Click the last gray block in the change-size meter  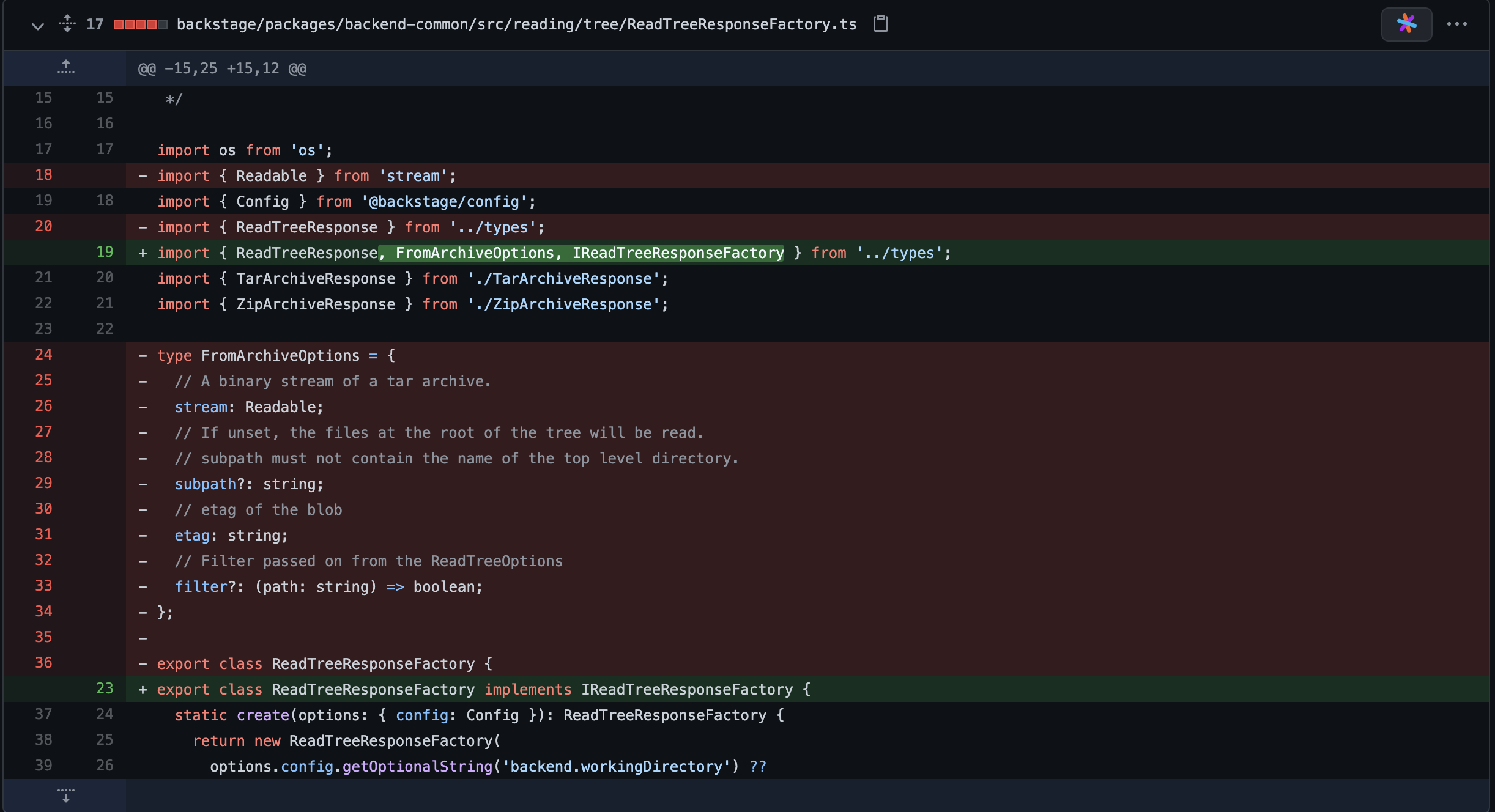[161, 24]
